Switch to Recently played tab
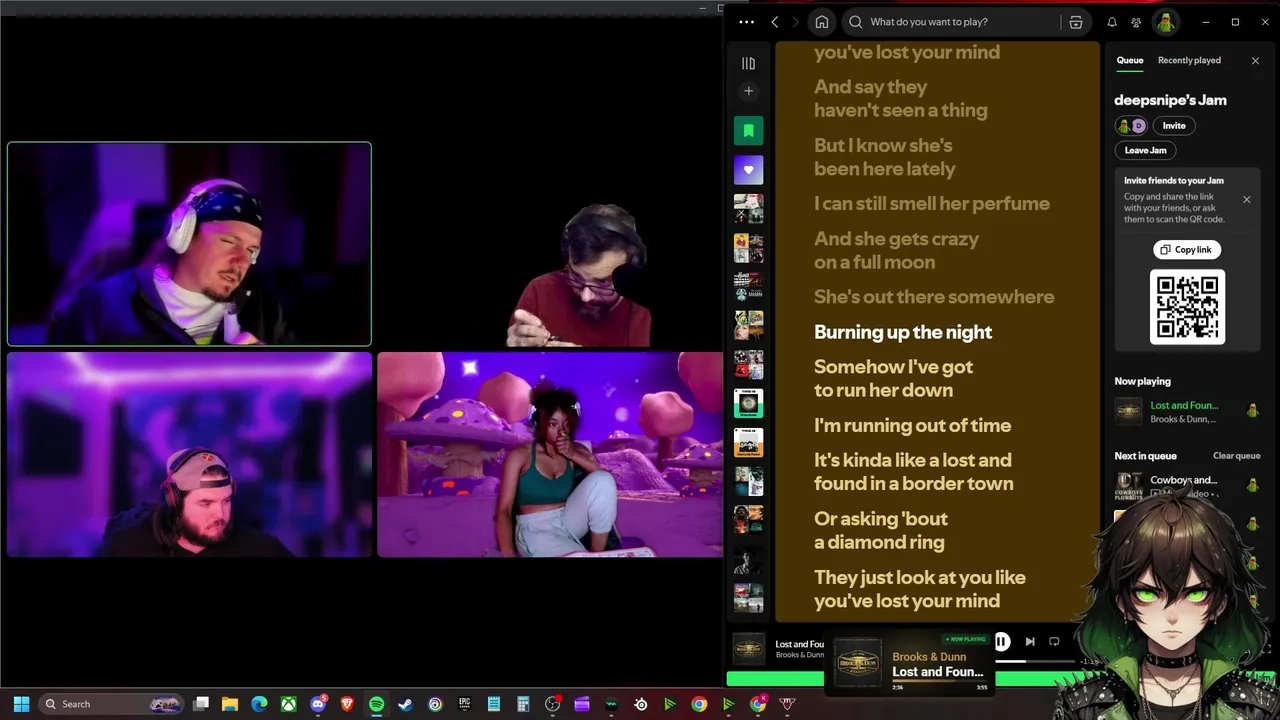The height and width of the screenshot is (720, 1280). 1189,60
